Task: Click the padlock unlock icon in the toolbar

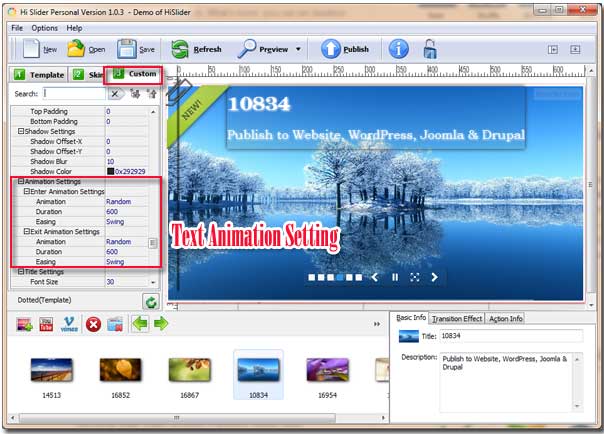Action: click(430, 49)
